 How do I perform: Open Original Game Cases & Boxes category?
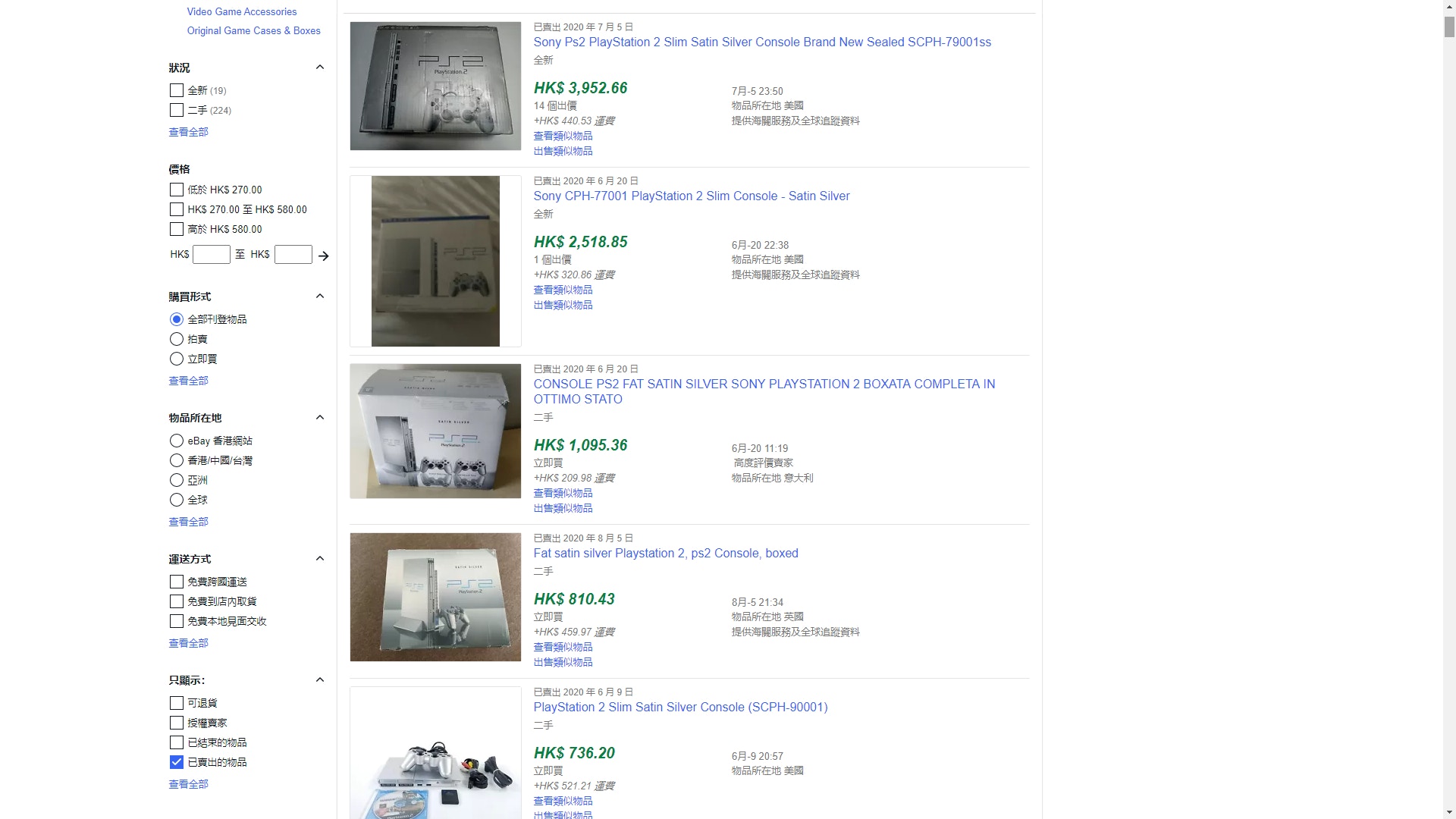254,30
